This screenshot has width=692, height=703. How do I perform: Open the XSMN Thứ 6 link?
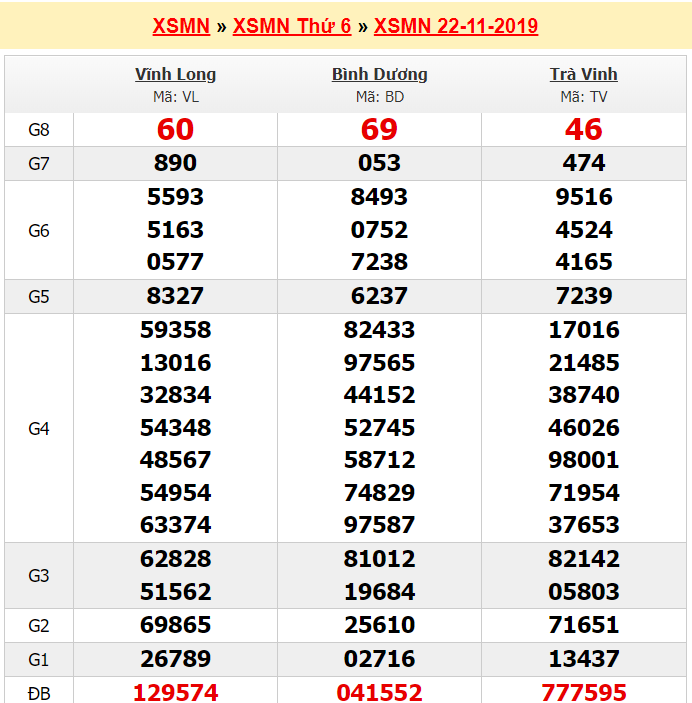[292, 26]
